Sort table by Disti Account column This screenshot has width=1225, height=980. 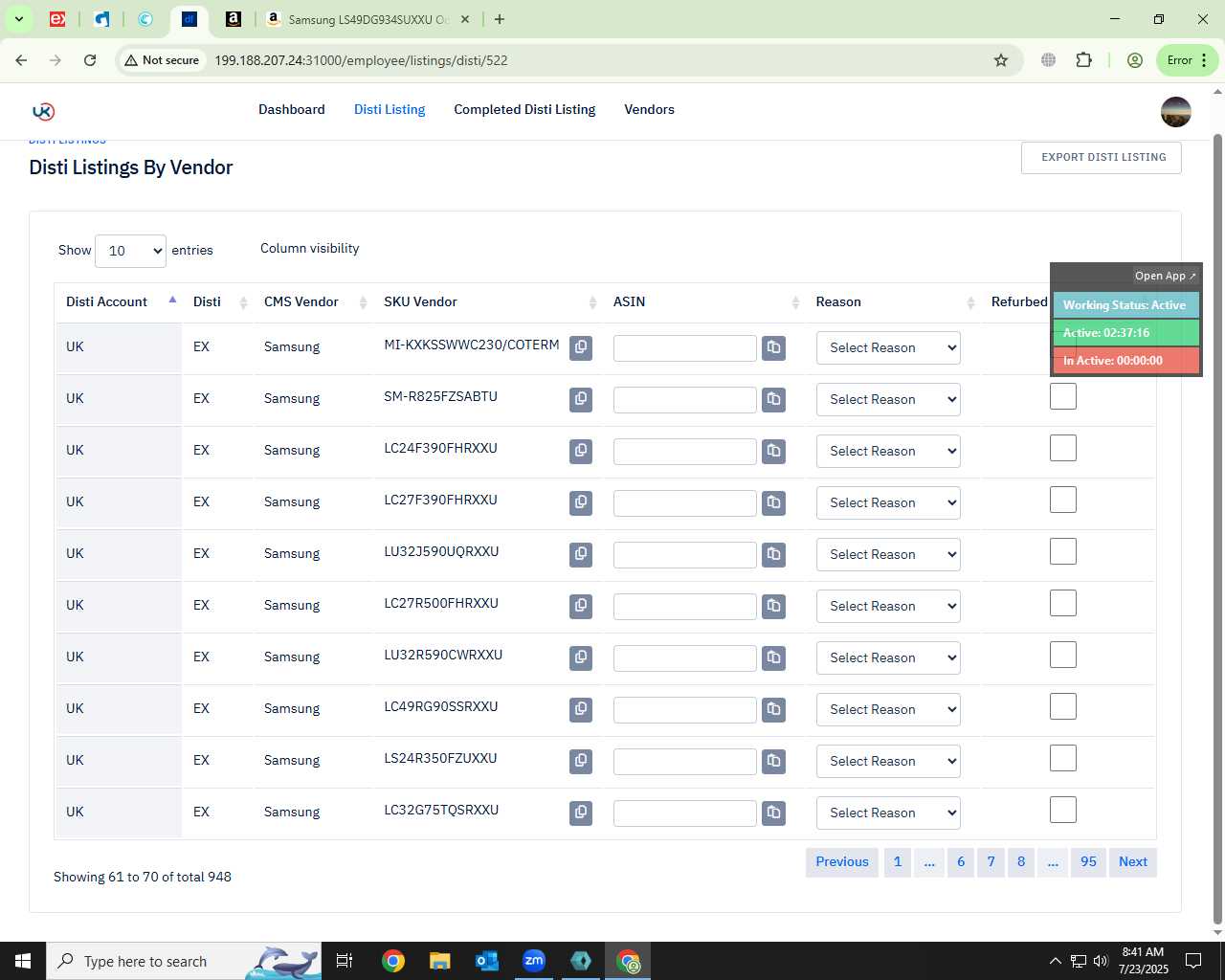[119, 301]
